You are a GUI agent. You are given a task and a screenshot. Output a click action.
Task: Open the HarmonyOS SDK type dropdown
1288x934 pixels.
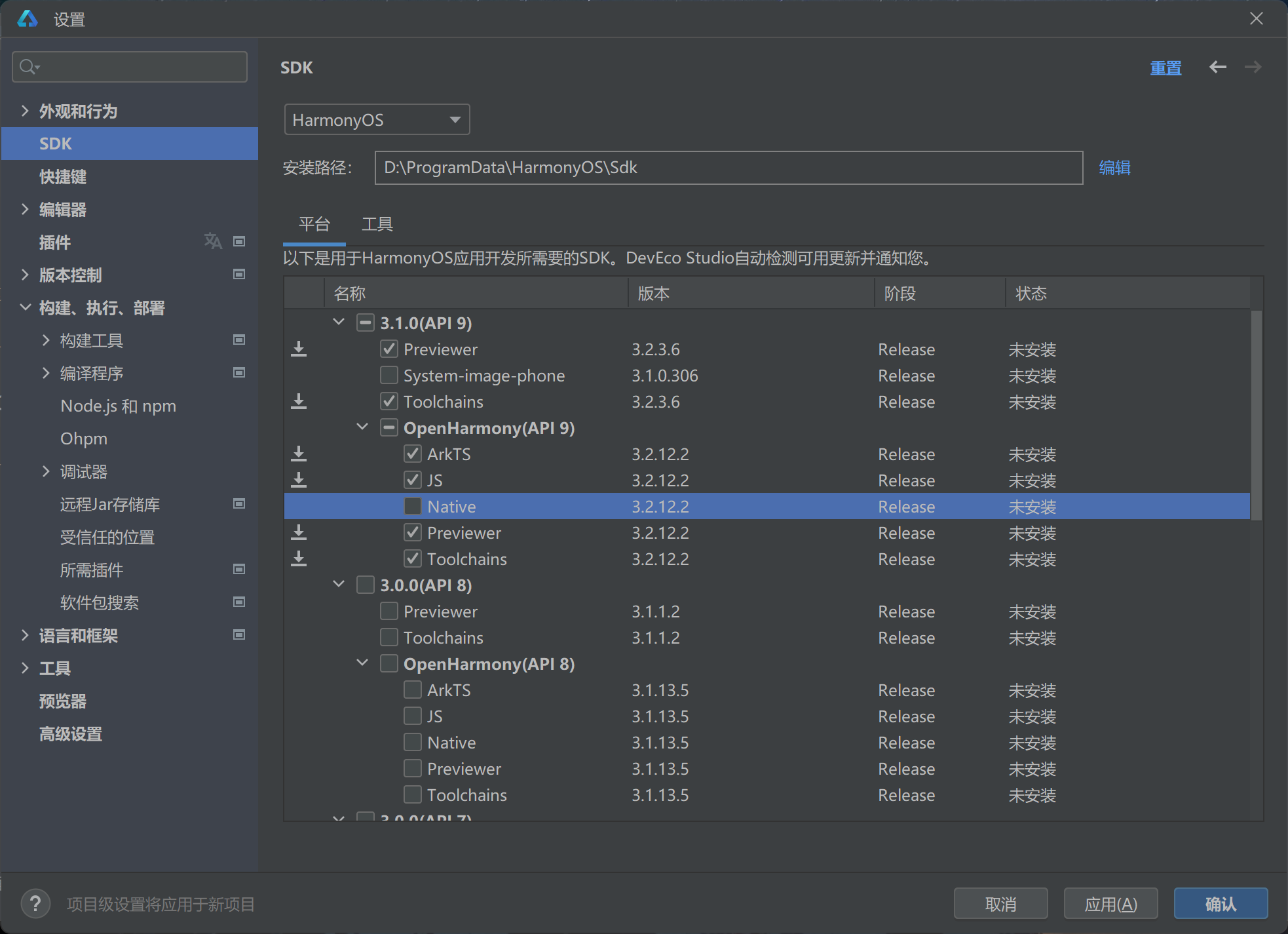tap(377, 119)
